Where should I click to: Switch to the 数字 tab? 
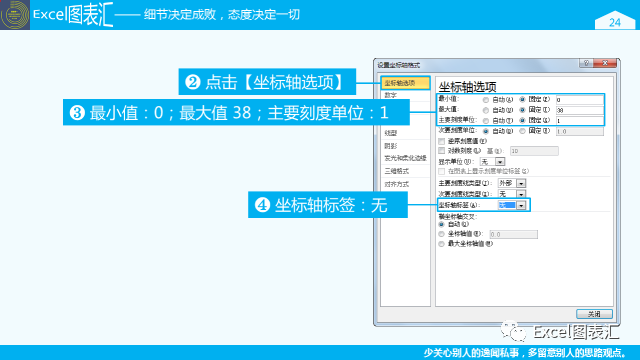(405, 95)
